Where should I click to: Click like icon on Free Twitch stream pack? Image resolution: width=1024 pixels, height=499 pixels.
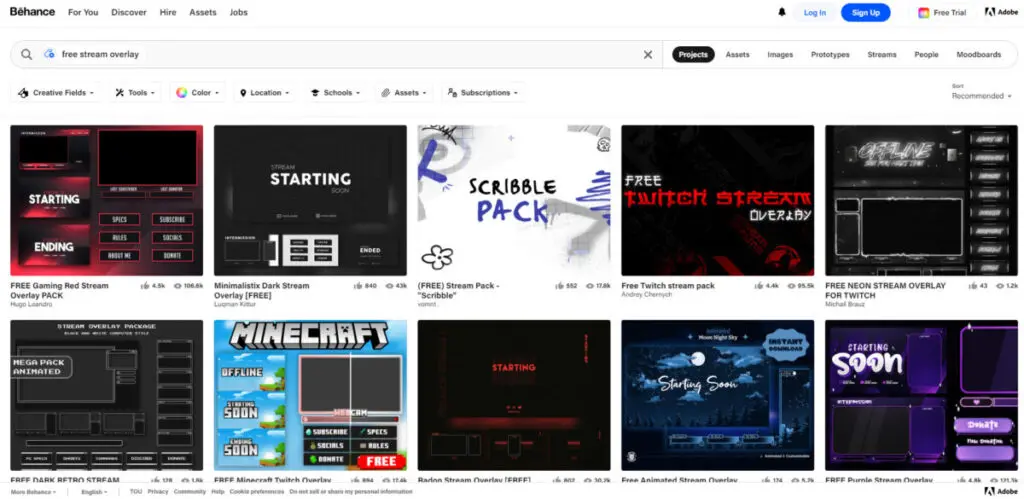point(758,286)
